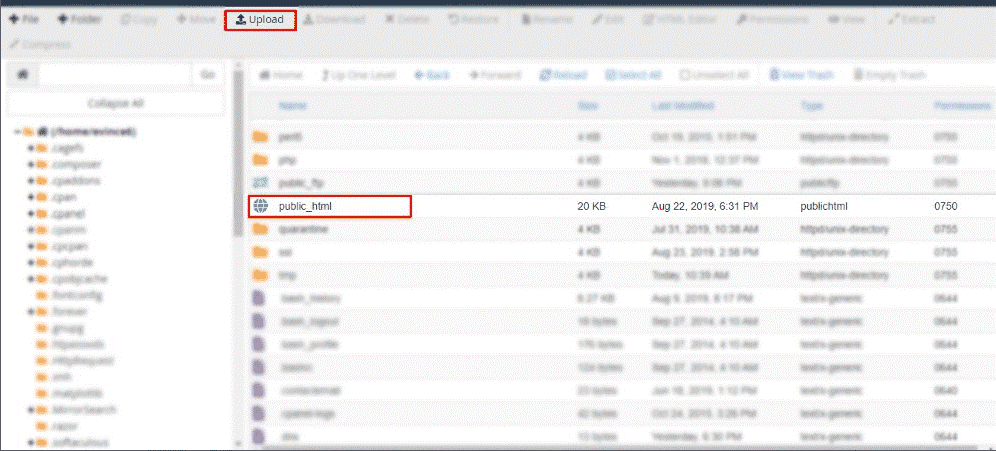Expand the .cagefs folder in the tree
Image resolution: width=996 pixels, height=451 pixels.
[31, 148]
